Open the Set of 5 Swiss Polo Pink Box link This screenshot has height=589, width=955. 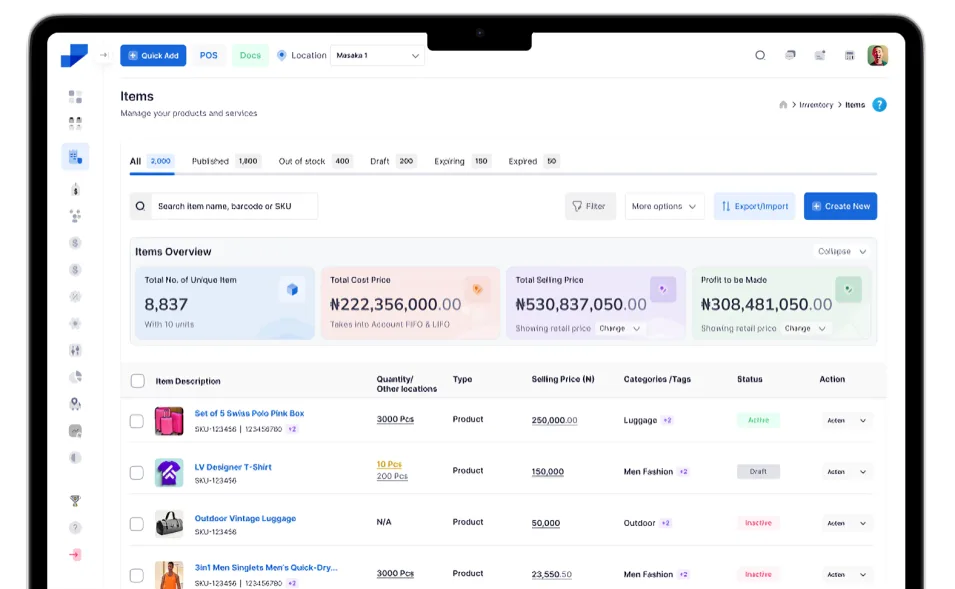tap(249, 413)
